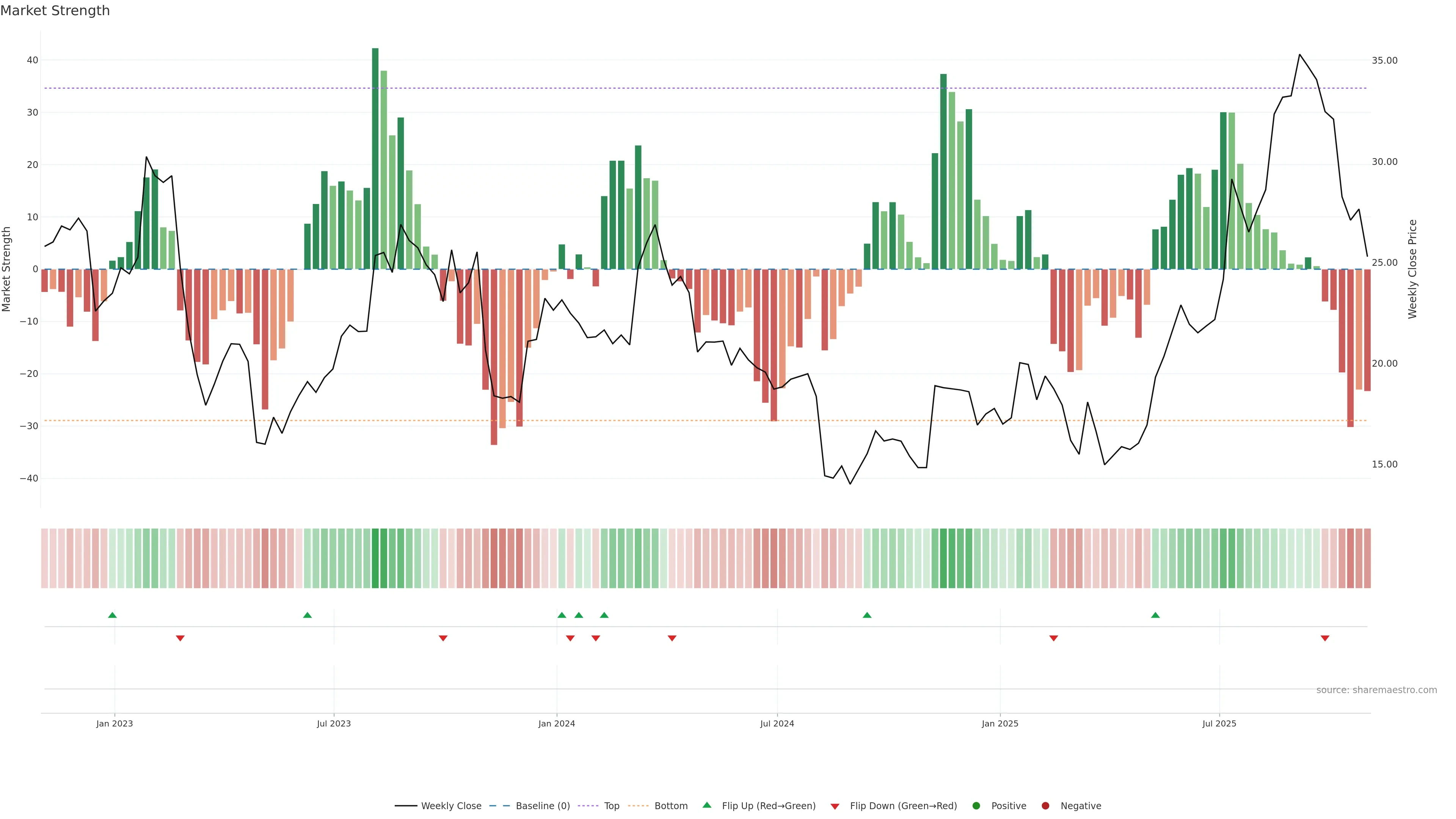
Task: Toggle the orange Bottom legend entry
Action: pyautogui.click(x=671, y=805)
